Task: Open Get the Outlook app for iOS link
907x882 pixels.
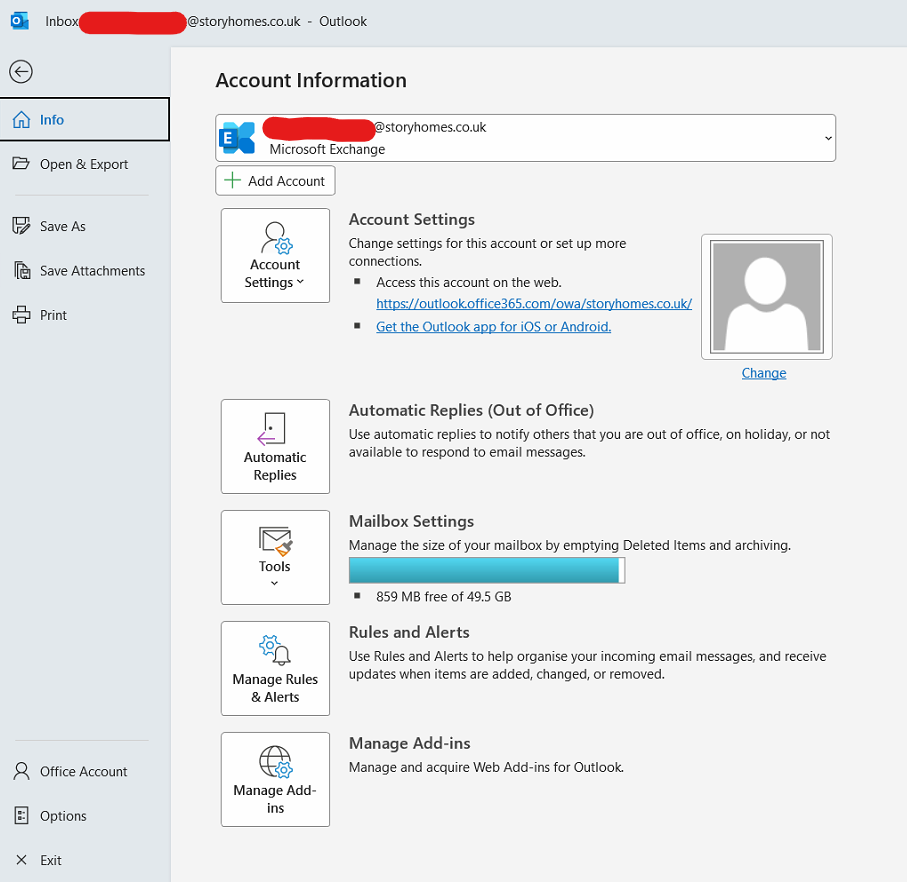Action: (x=493, y=327)
